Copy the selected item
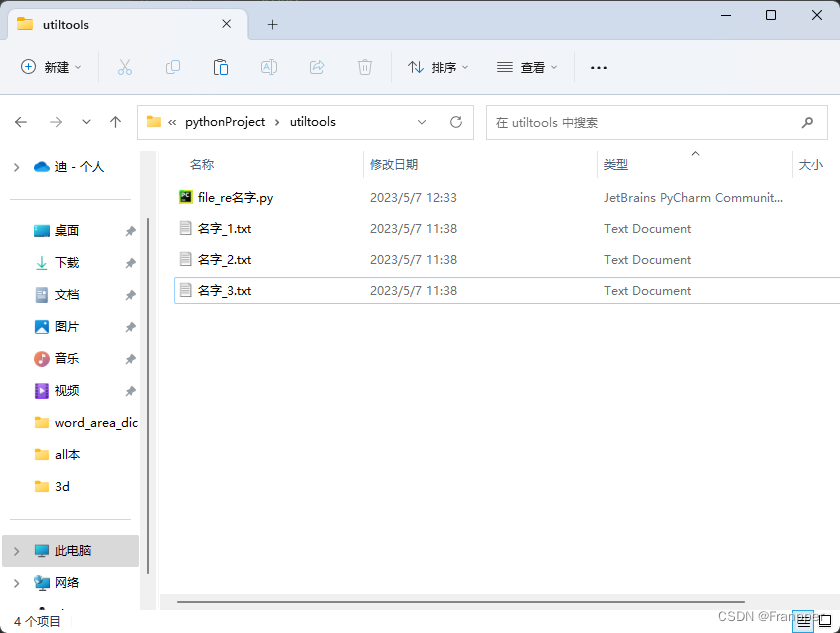Viewport: 840px width, 633px height. 172,67
